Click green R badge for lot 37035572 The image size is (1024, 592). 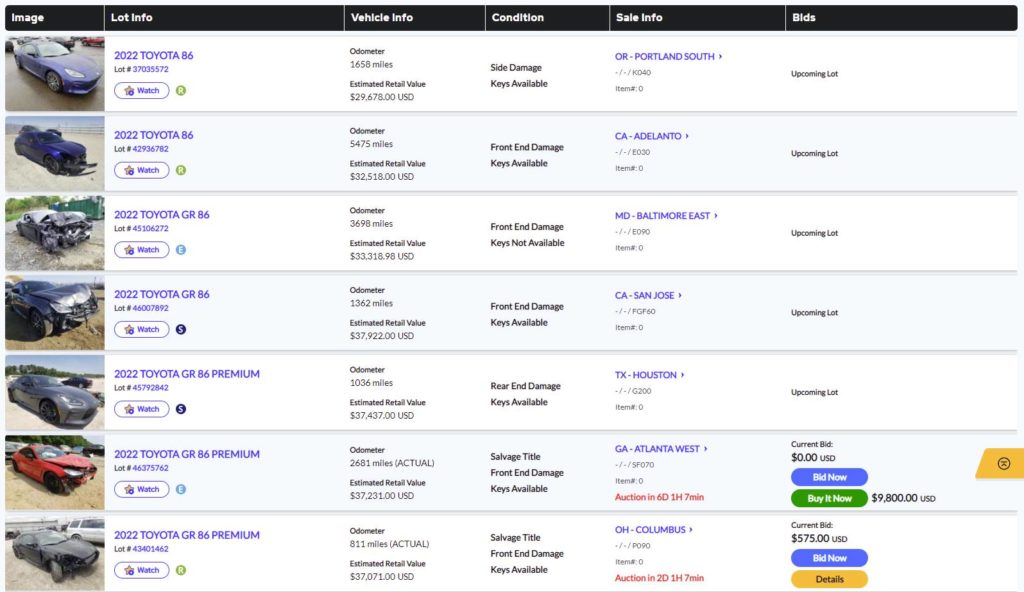[x=181, y=90]
